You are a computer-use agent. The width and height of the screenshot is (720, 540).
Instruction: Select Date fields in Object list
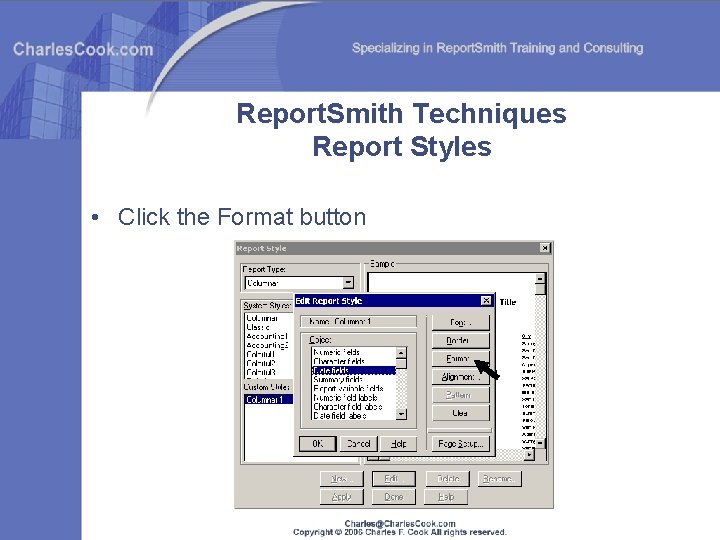[354, 371]
